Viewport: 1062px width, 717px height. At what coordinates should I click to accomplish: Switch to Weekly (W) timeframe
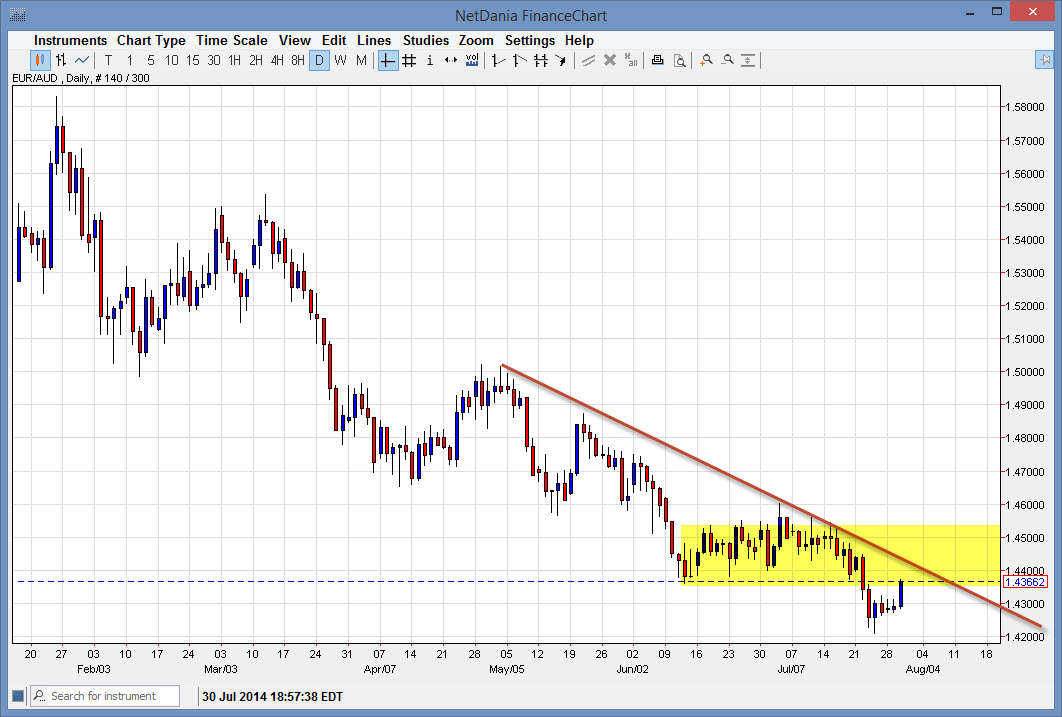pyautogui.click(x=340, y=60)
